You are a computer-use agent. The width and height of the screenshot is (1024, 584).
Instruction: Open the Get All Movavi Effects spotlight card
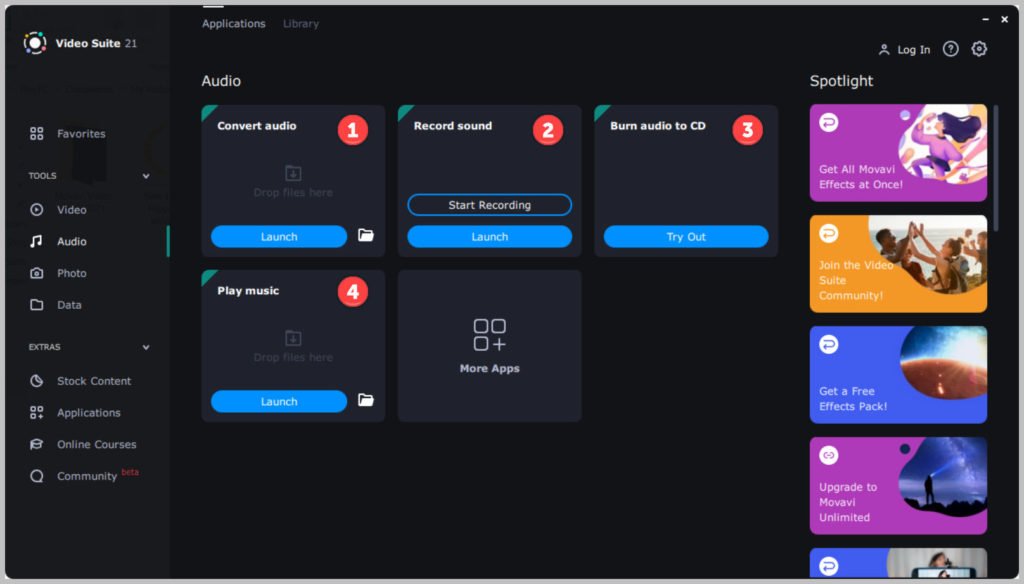(899, 153)
